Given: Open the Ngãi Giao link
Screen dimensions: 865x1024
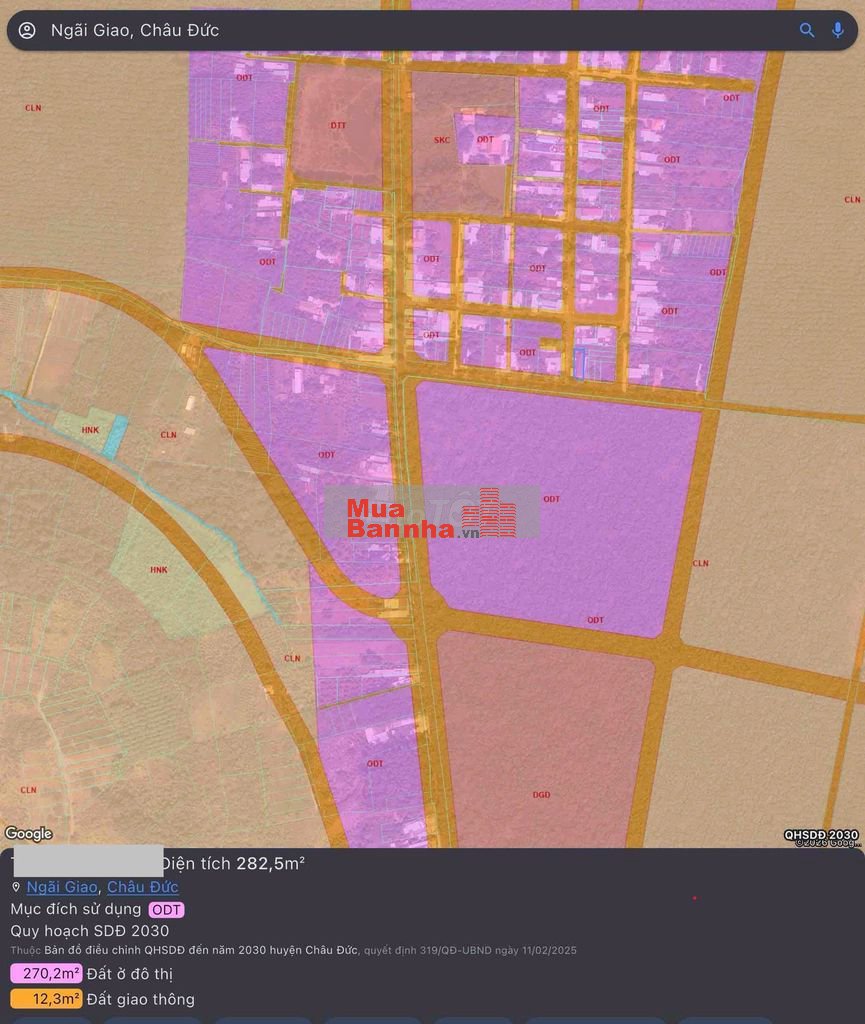Looking at the screenshot, I should coord(62,887).
